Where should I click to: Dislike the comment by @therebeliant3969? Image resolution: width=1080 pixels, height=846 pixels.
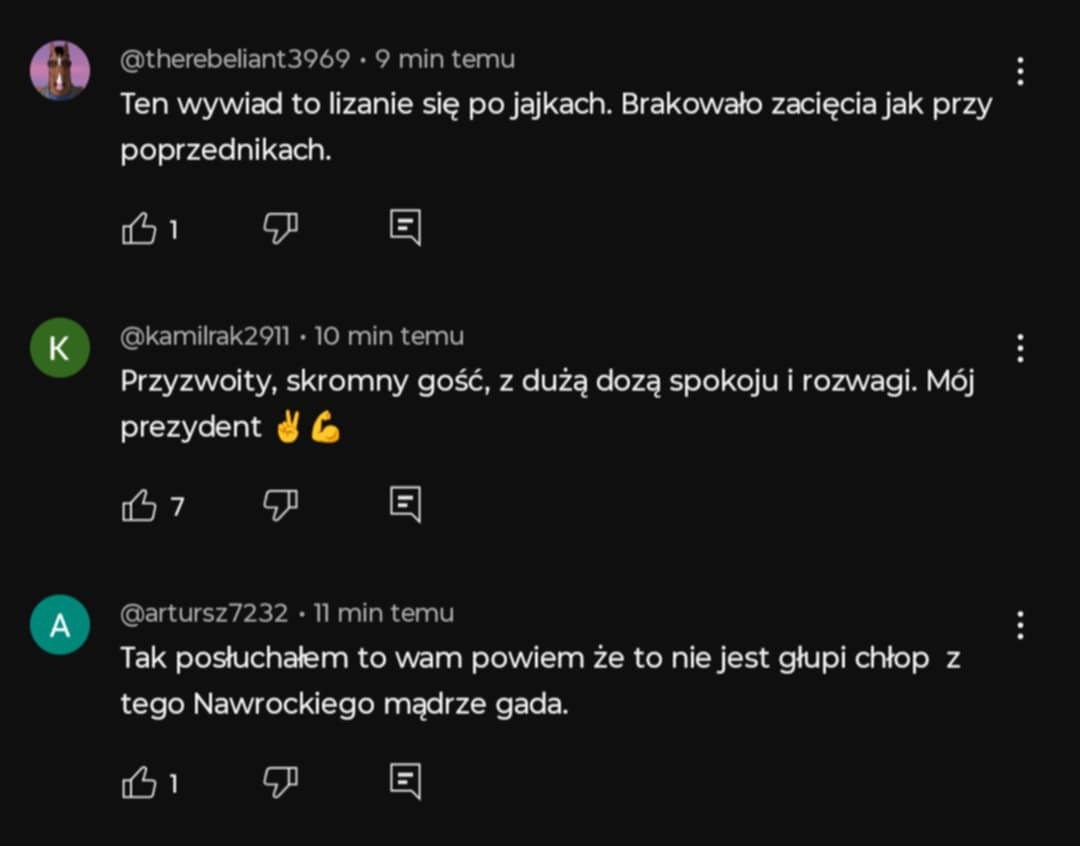(280, 229)
